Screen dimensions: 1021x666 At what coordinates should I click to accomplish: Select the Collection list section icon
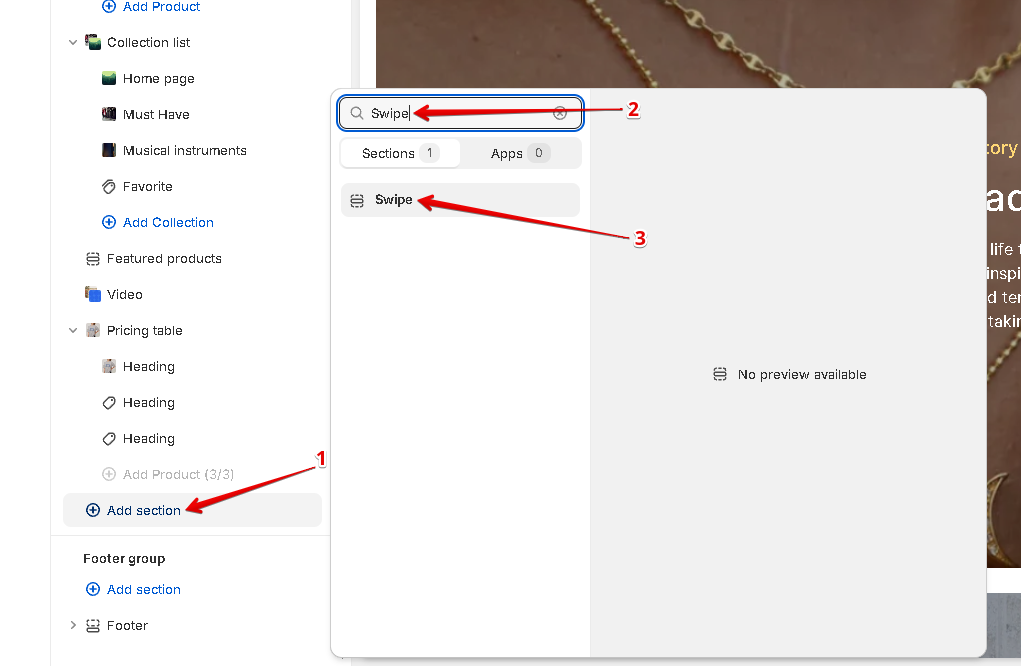[93, 42]
